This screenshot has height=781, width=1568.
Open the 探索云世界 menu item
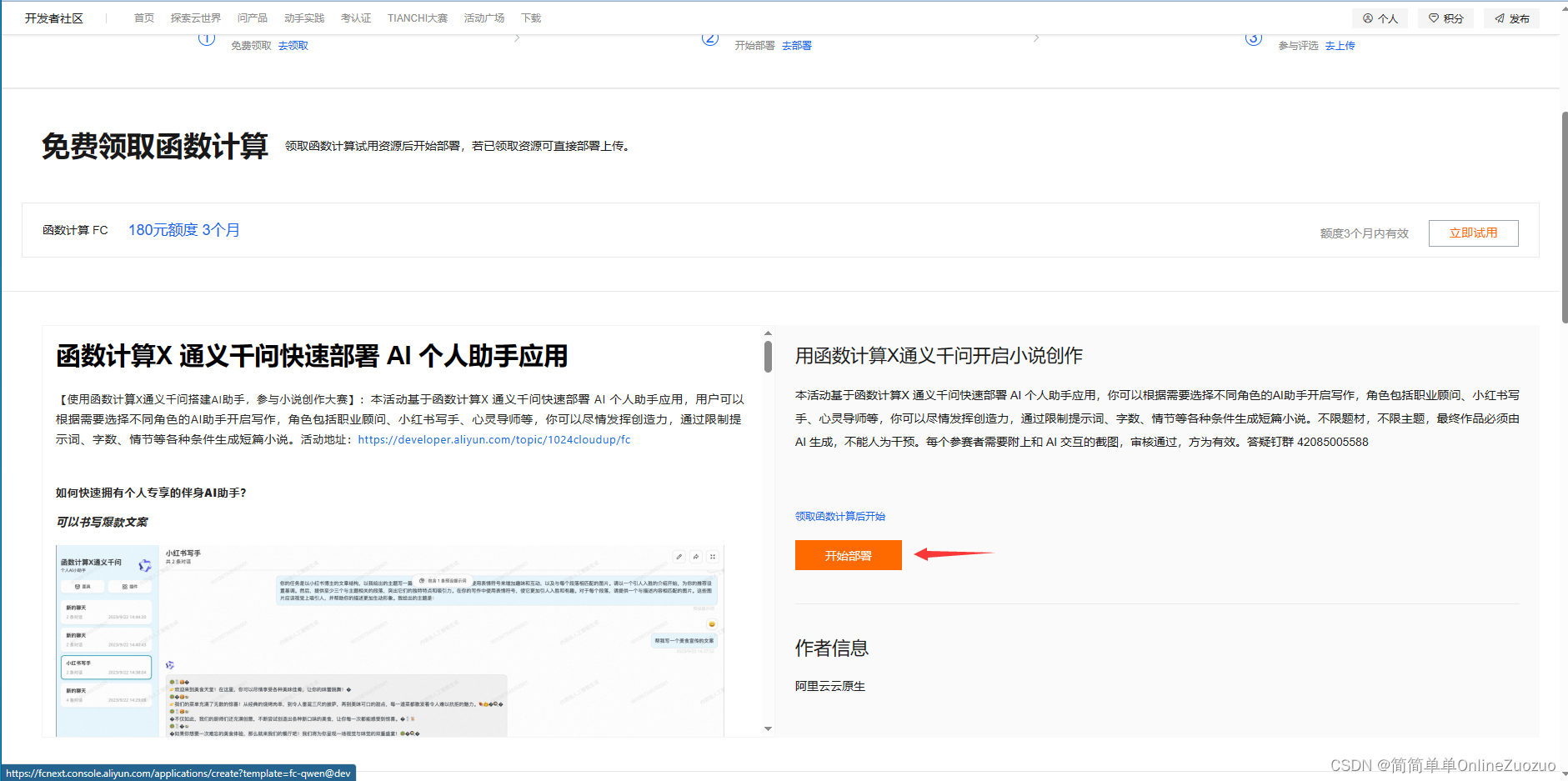196,18
